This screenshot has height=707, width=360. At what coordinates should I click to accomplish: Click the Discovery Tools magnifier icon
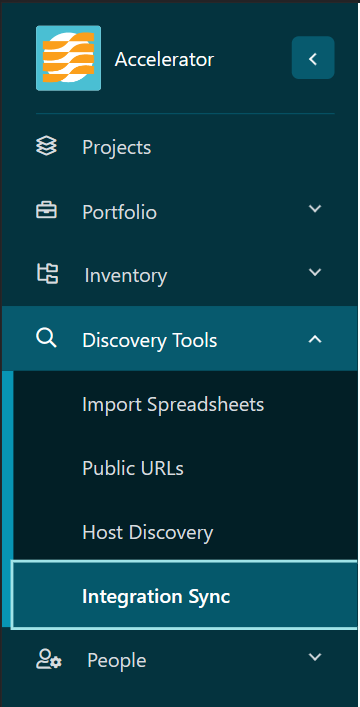46,338
